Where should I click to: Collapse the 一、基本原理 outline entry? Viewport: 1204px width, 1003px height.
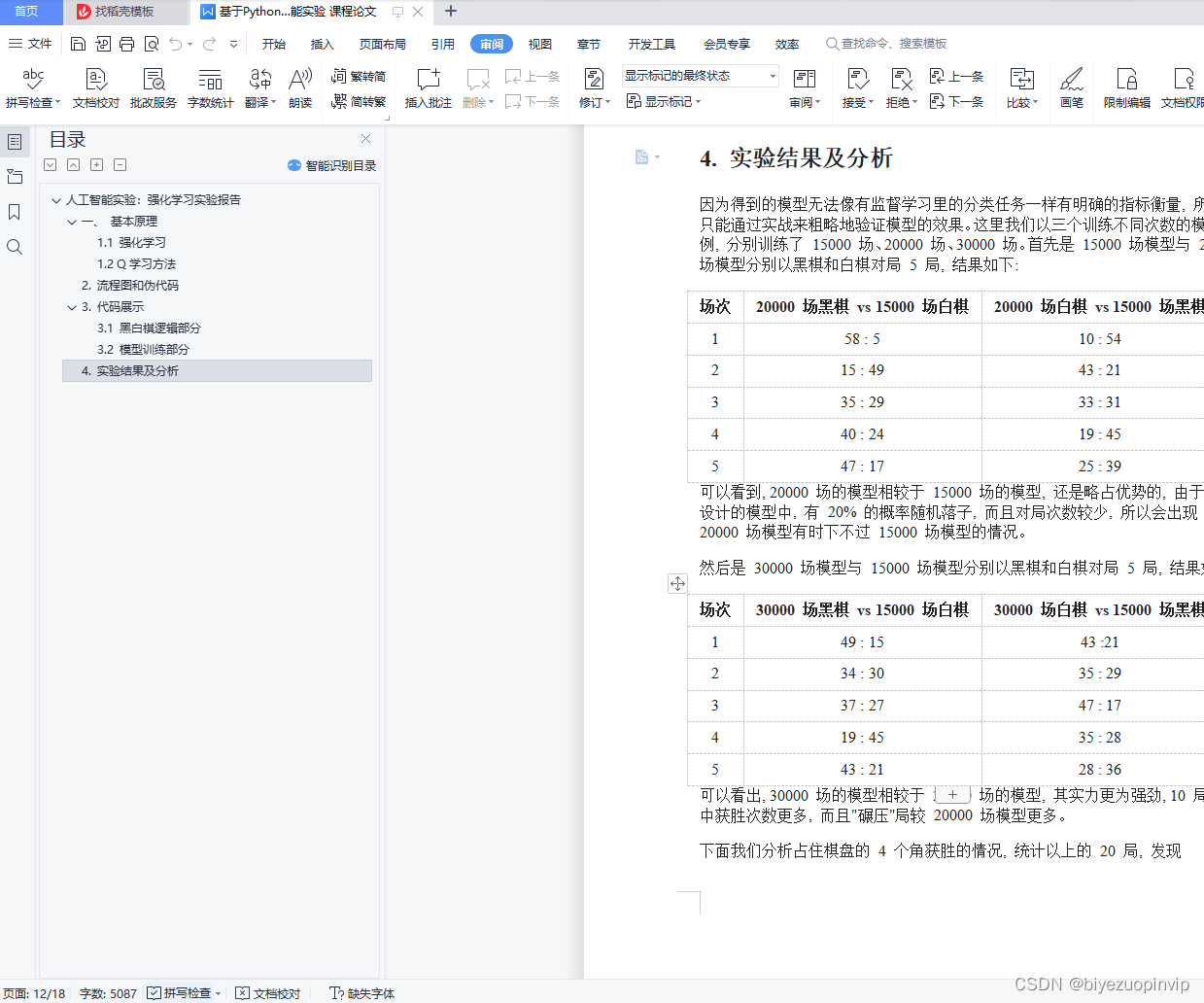[72, 221]
